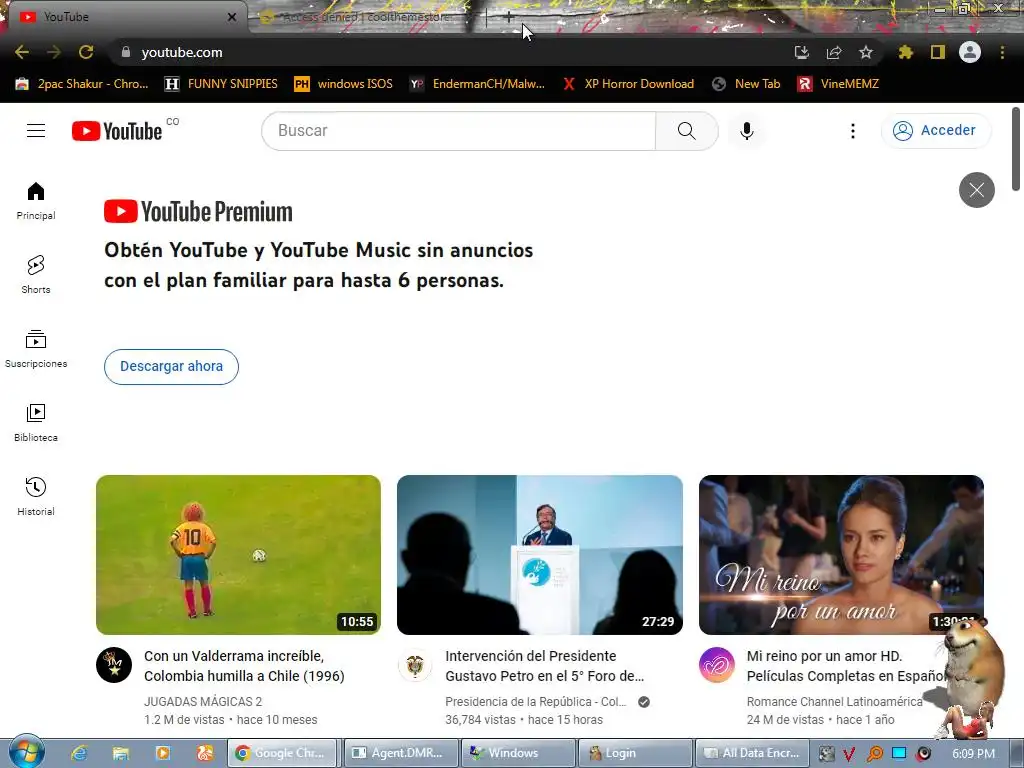Open Shorts from the sidebar

point(36,274)
